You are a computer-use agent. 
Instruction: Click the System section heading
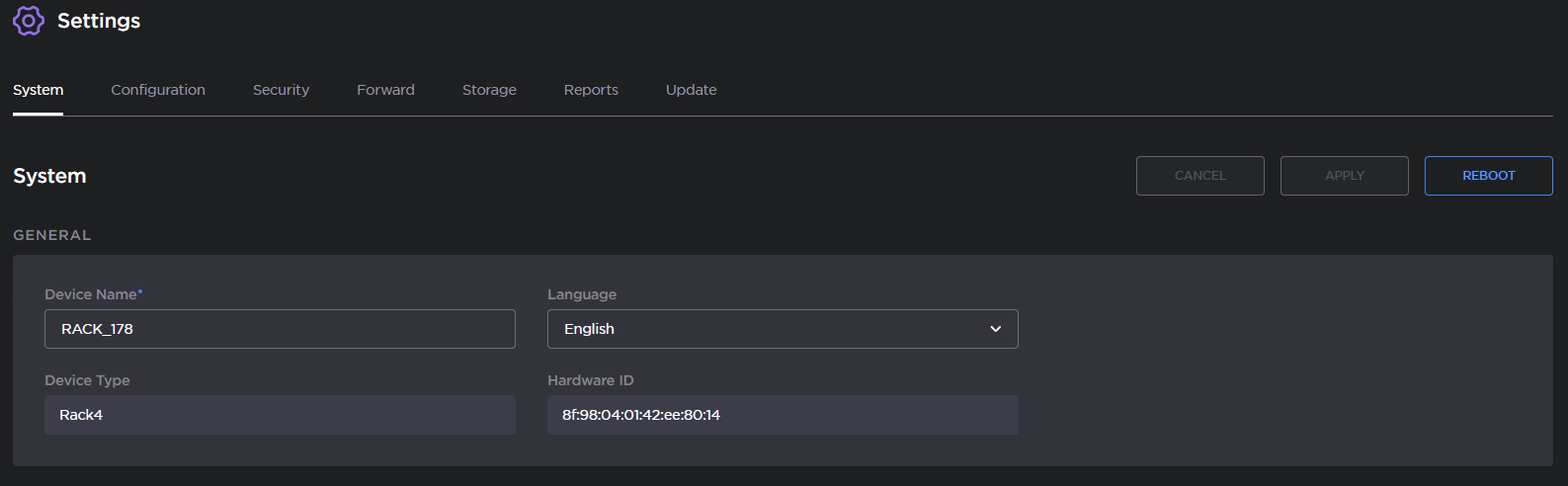49,176
